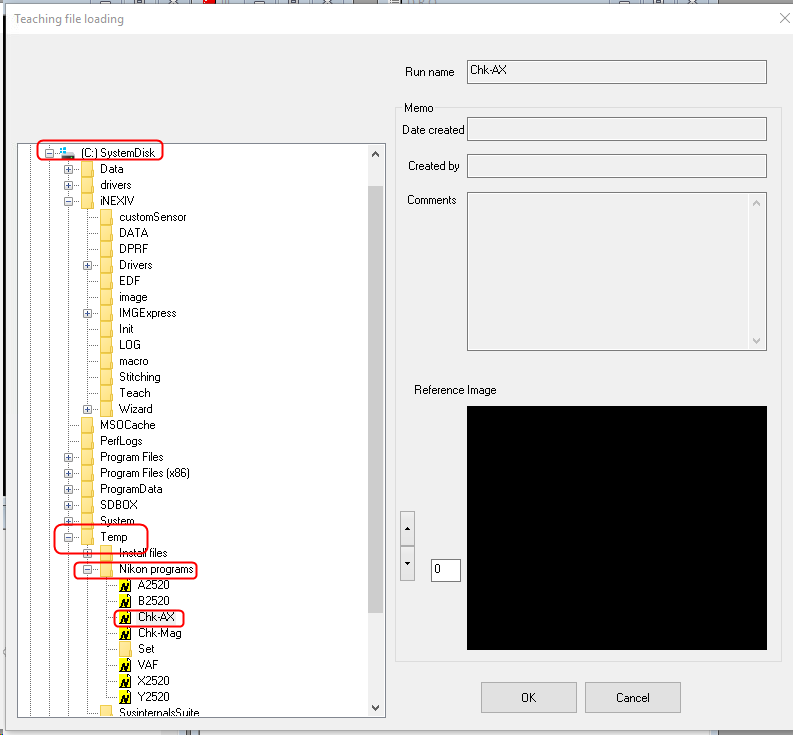Select the Chk-AX teaching file icon
793x735 pixels.
coord(125,617)
